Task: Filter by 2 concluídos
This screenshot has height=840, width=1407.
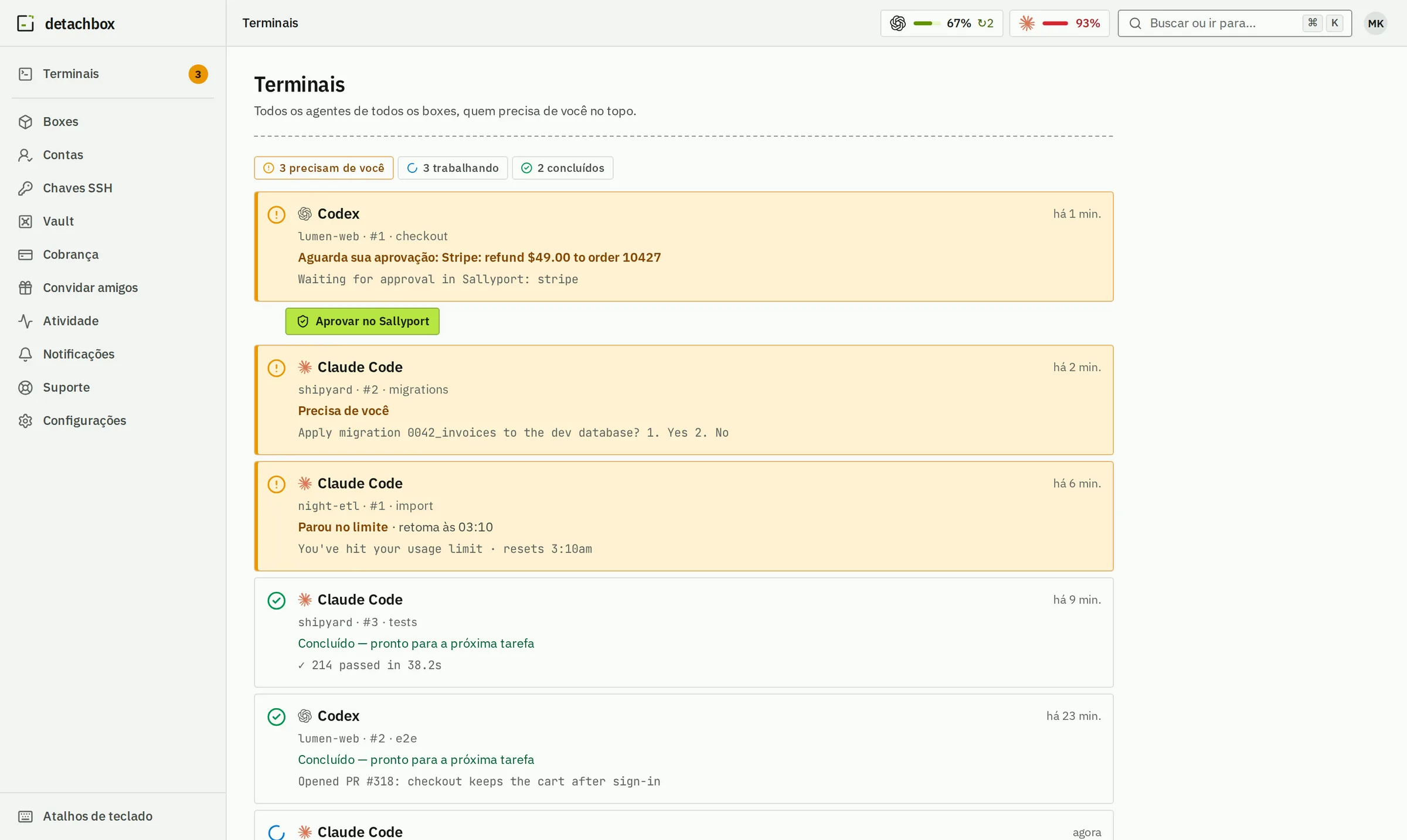Action: click(563, 168)
